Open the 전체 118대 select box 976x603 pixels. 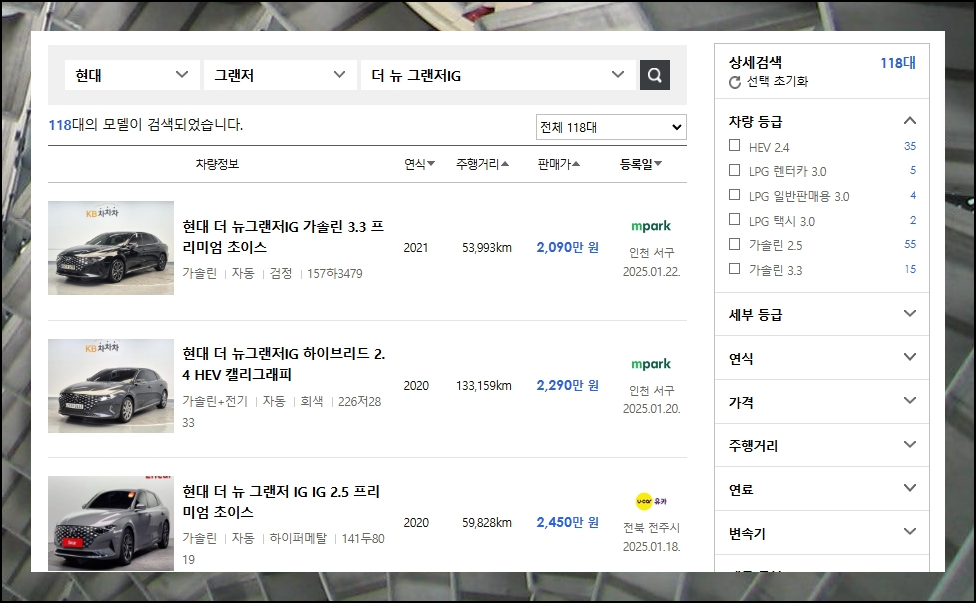pos(611,127)
